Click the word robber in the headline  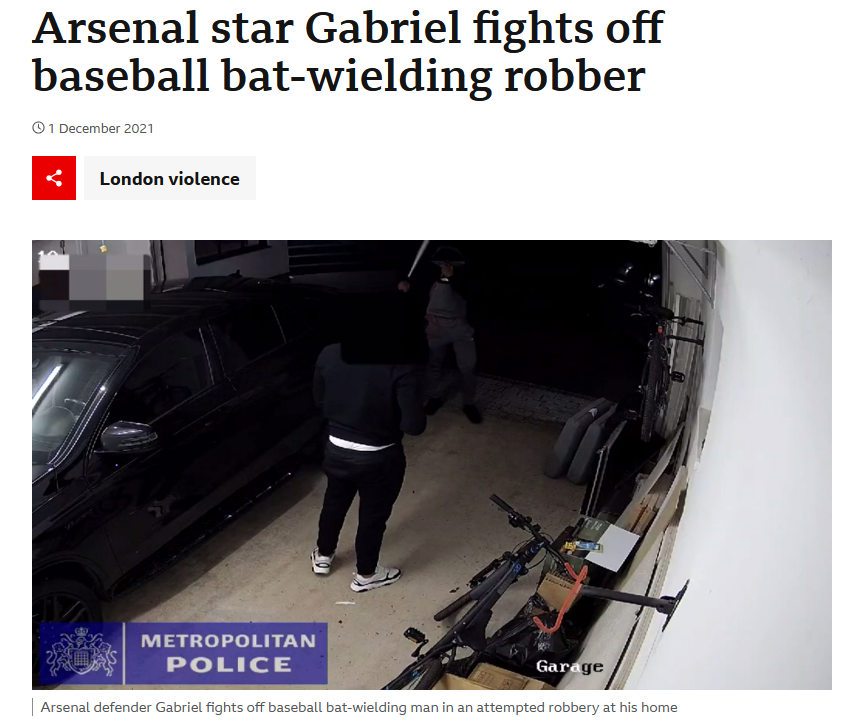575,76
